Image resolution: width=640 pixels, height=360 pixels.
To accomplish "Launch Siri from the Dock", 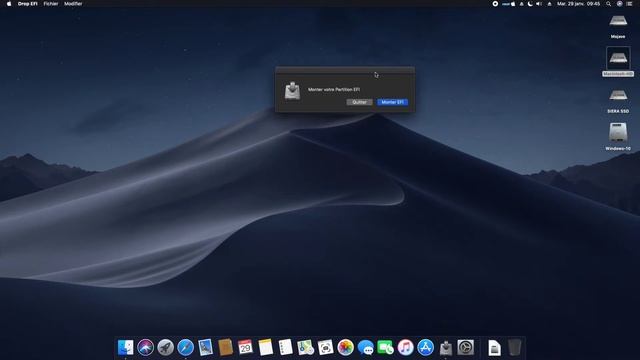I will click(x=145, y=347).
